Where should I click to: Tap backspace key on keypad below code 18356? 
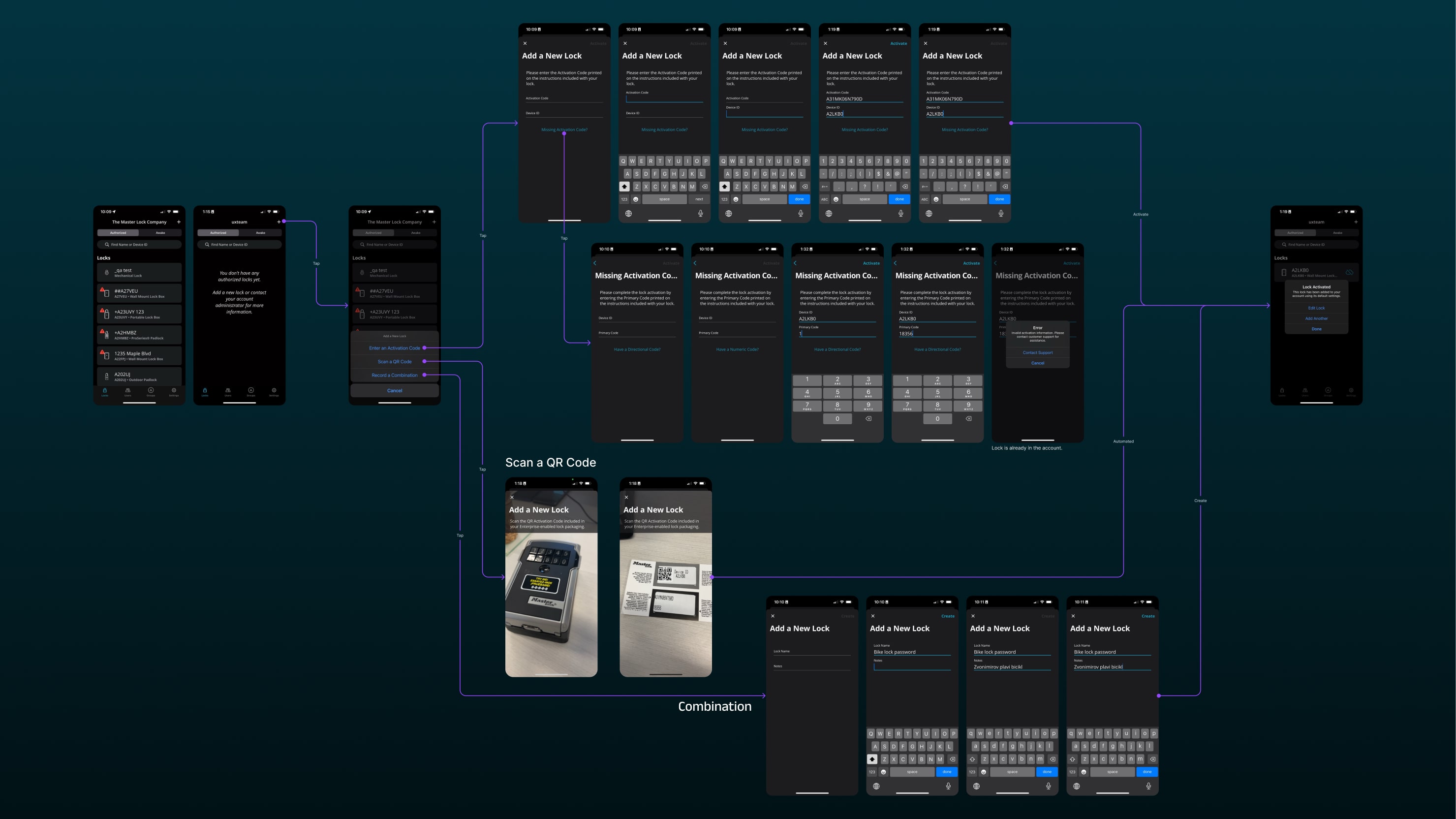(968, 419)
